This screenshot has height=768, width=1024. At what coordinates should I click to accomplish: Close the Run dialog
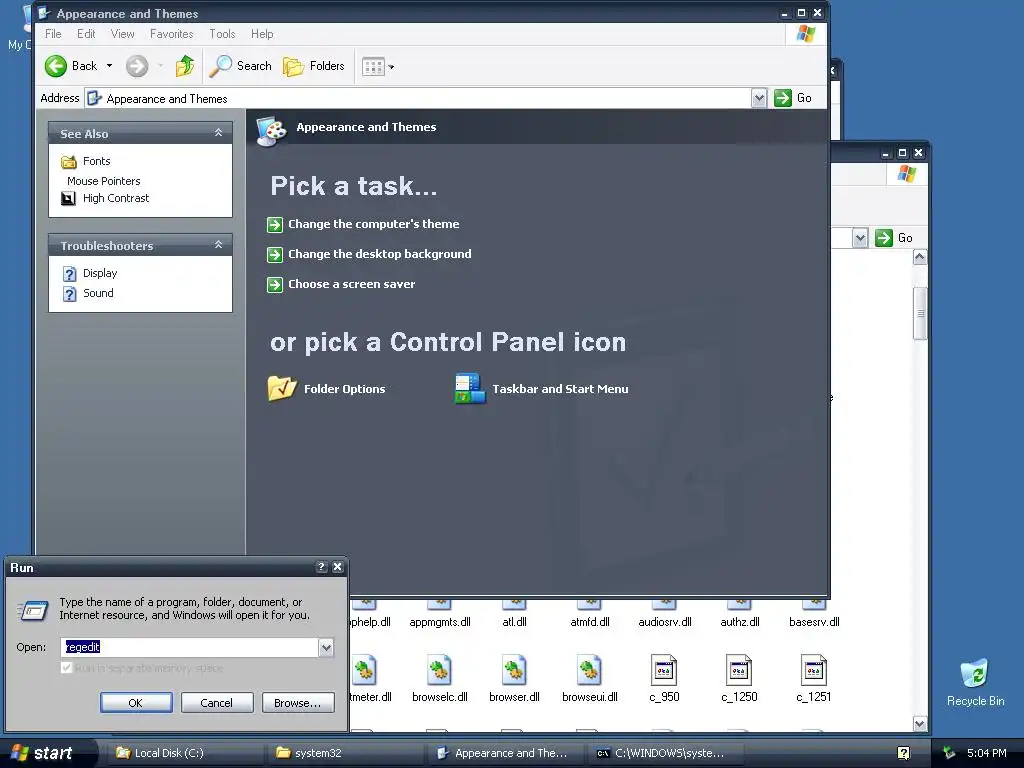point(338,567)
